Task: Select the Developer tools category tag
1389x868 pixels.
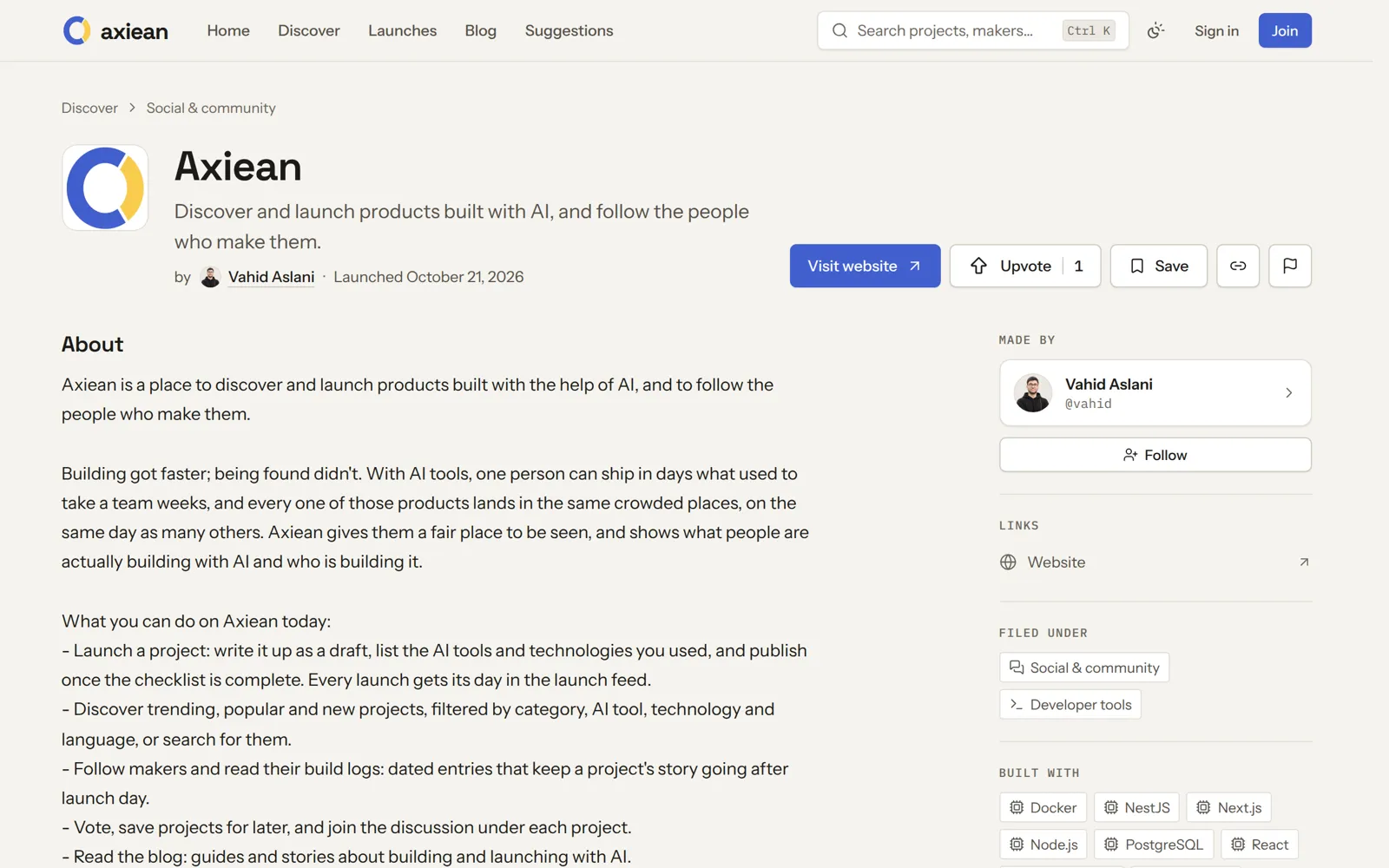Action: tap(1070, 705)
